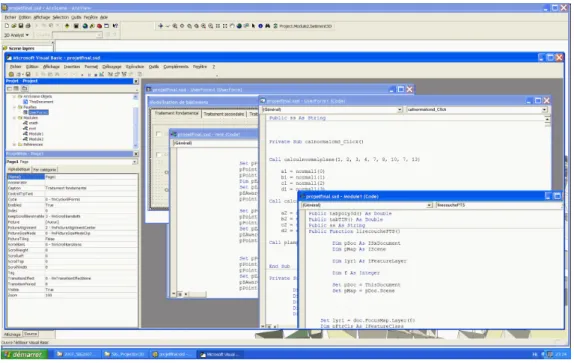Image resolution: width=574 pixels, height=363 pixels.
Task: Click the project tree vertical scrollbar
Action: pyautogui.click(x=135, y=121)
